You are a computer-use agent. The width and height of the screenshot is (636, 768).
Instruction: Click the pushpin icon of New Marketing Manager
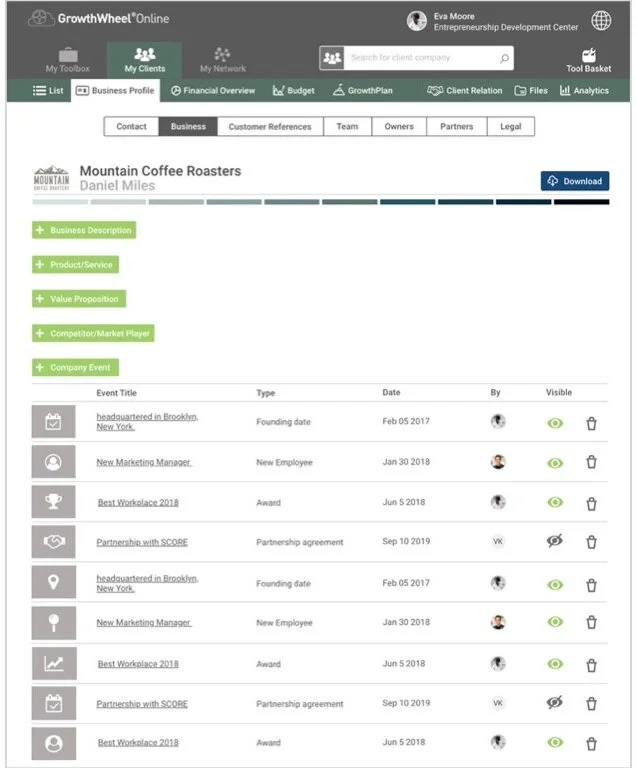pyautogui.click(x=53, y=623)
